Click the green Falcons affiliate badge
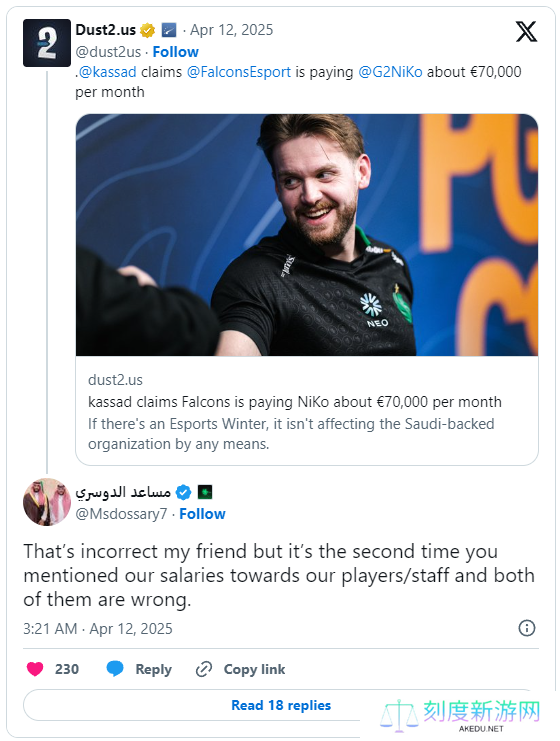 205,492
